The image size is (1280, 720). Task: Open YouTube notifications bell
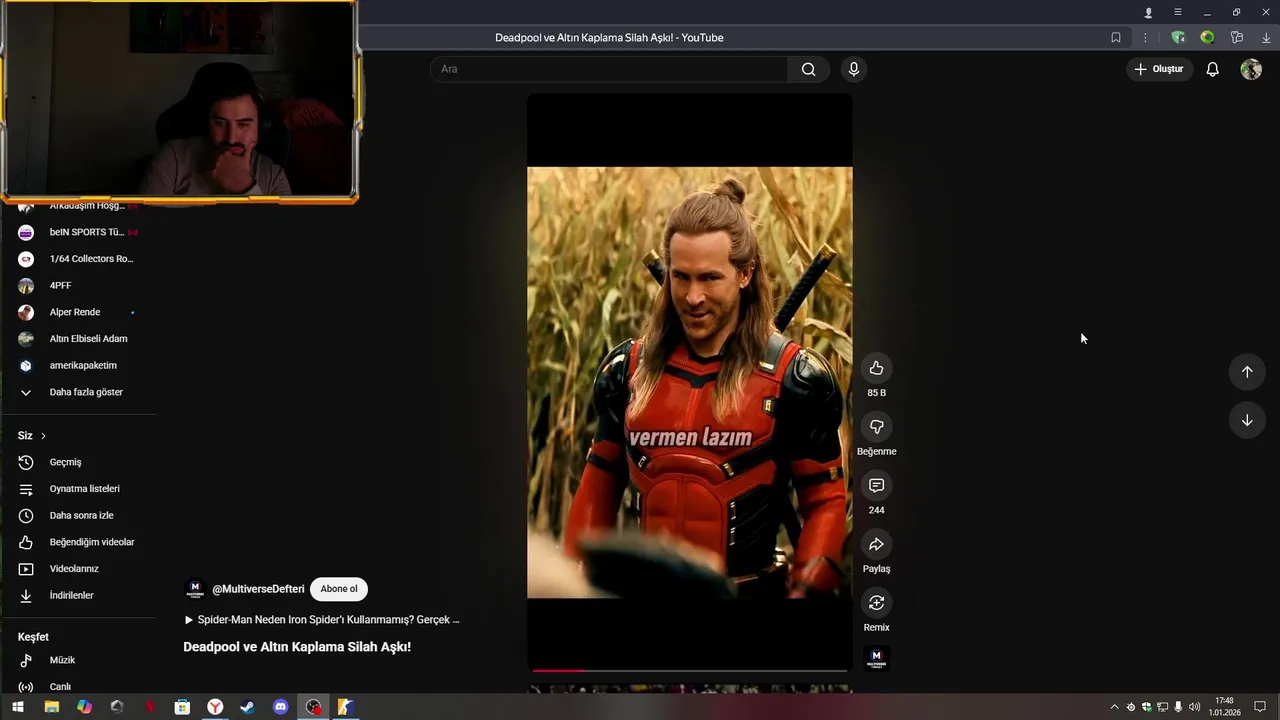pyautogui.click(x=1212, y=69)
